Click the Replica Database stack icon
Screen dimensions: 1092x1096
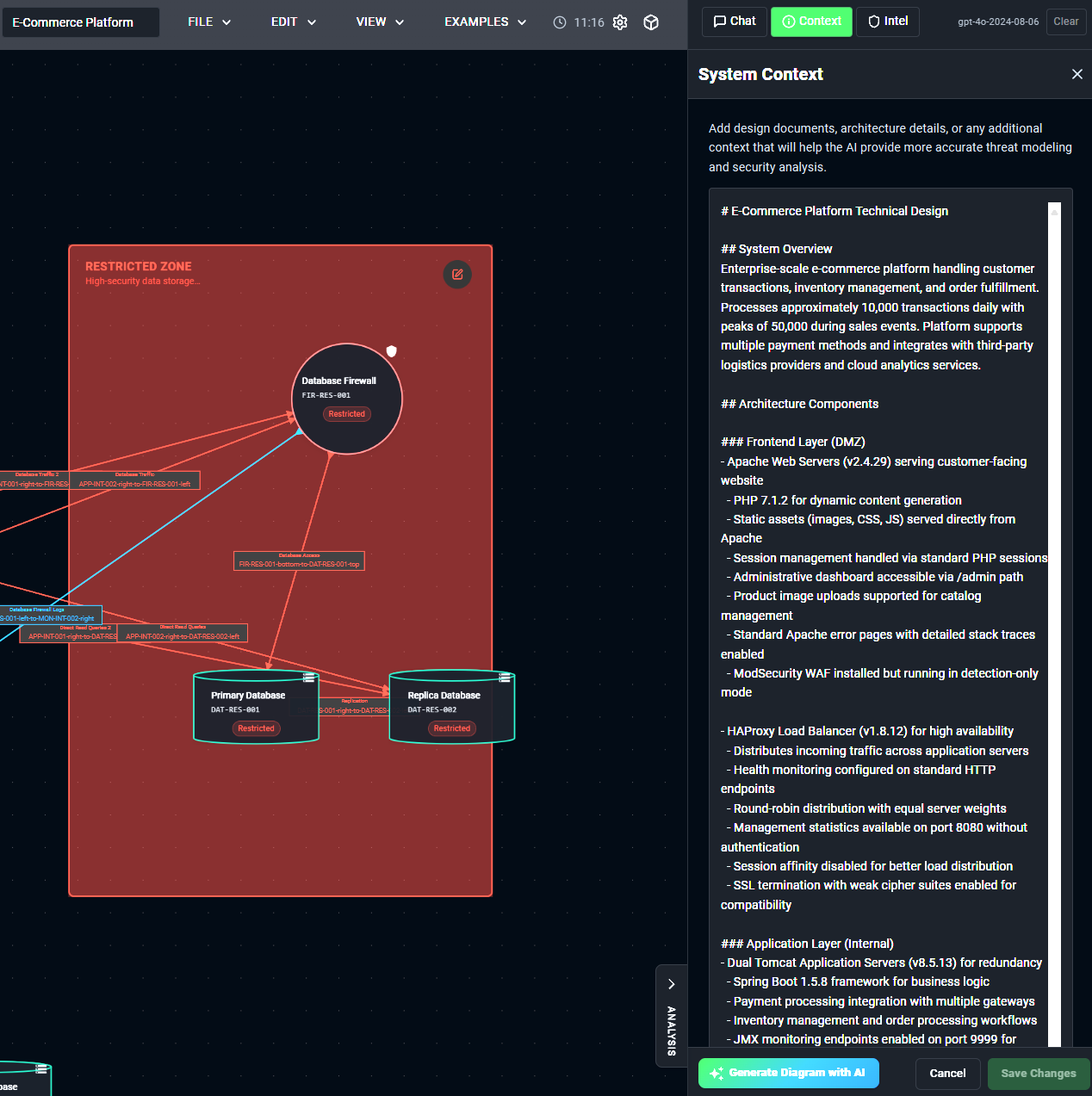(x=505, y=678)
